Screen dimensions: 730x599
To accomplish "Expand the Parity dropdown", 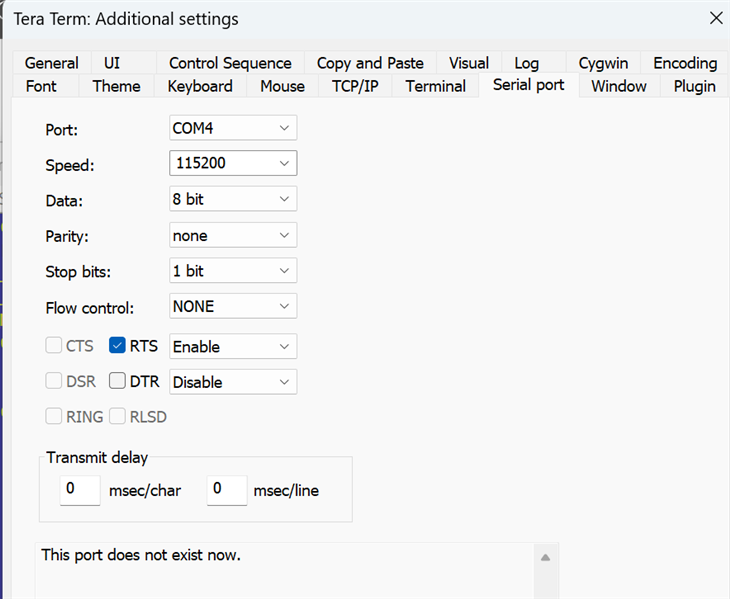I will click(233, 236).
